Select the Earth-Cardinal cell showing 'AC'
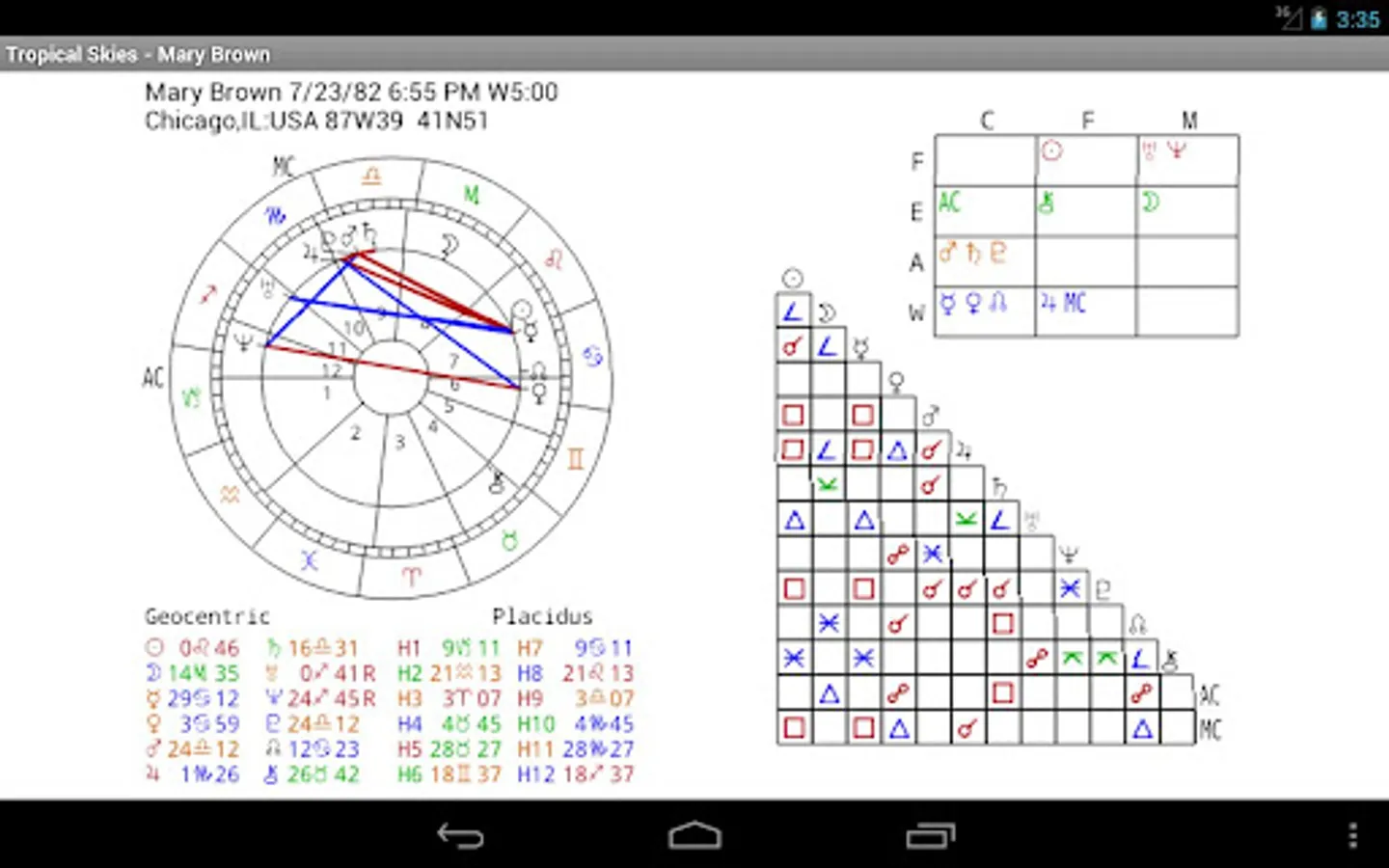The image size is (1389, 868). [985, 210]
